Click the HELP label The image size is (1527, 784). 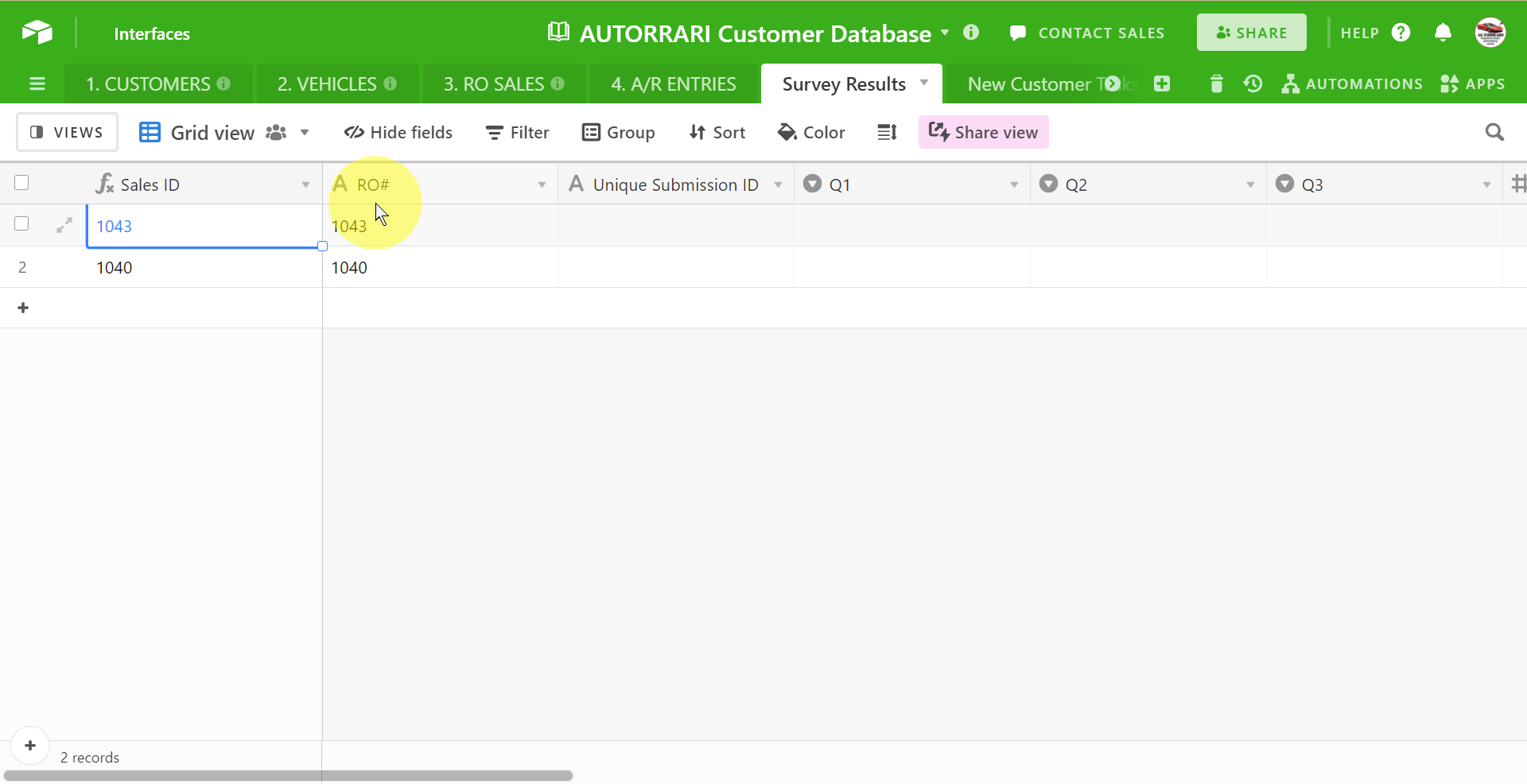pos(1359,33)
